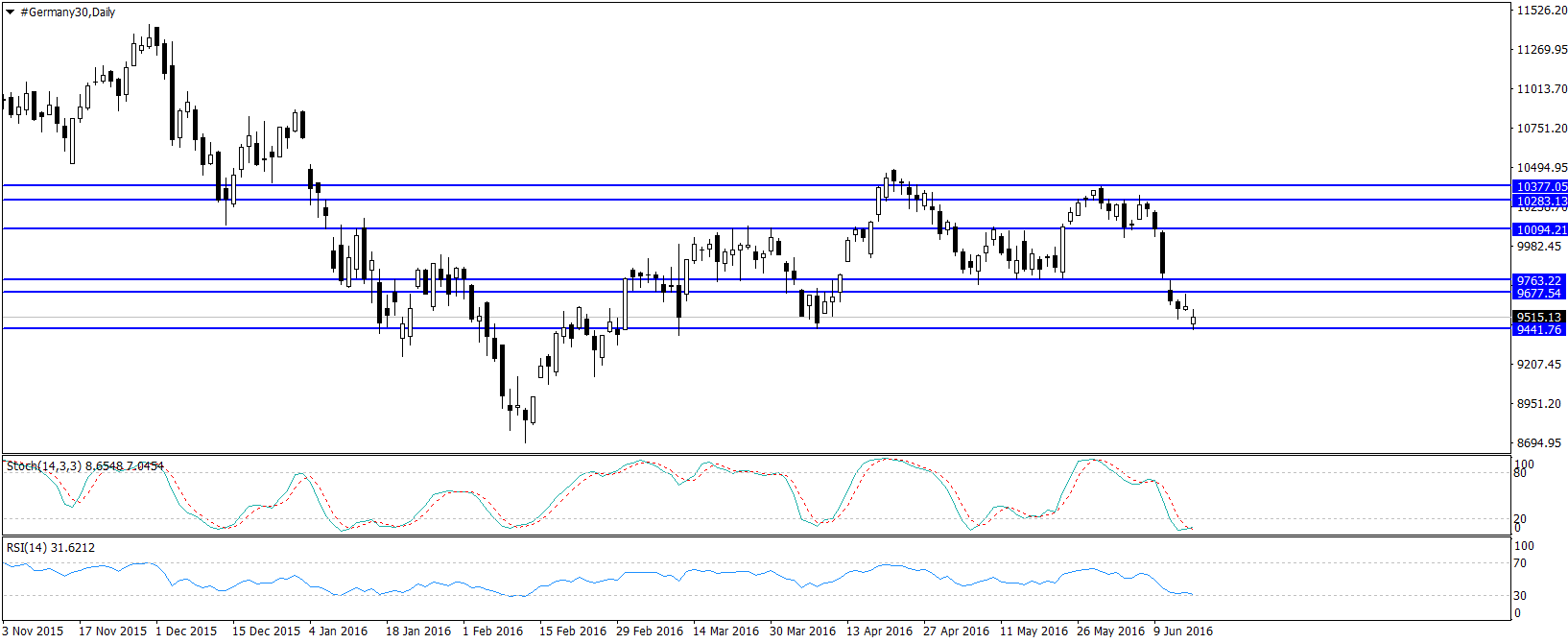
Task: Click the 29 Feb 2016 date label
Action: 650,631
